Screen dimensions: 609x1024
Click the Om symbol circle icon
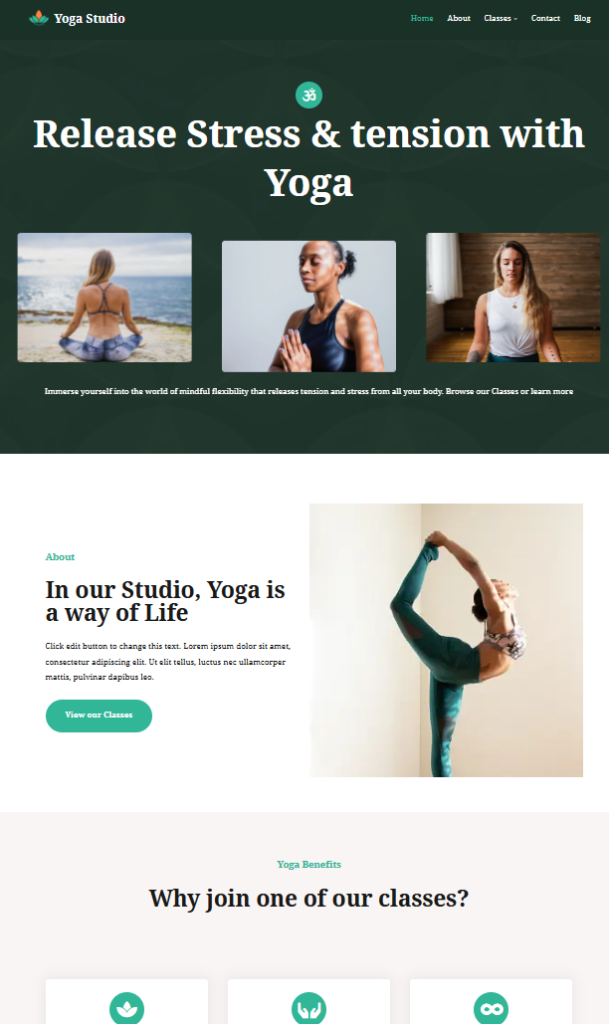click(309, 95)
